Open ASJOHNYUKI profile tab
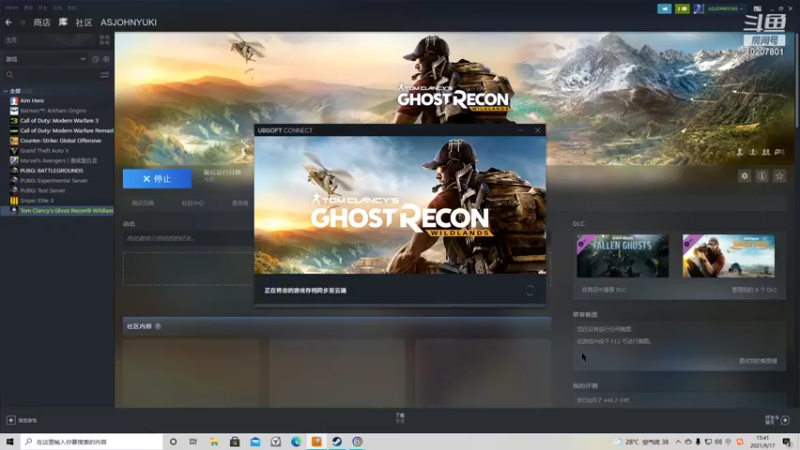 [x=129, y=22]
